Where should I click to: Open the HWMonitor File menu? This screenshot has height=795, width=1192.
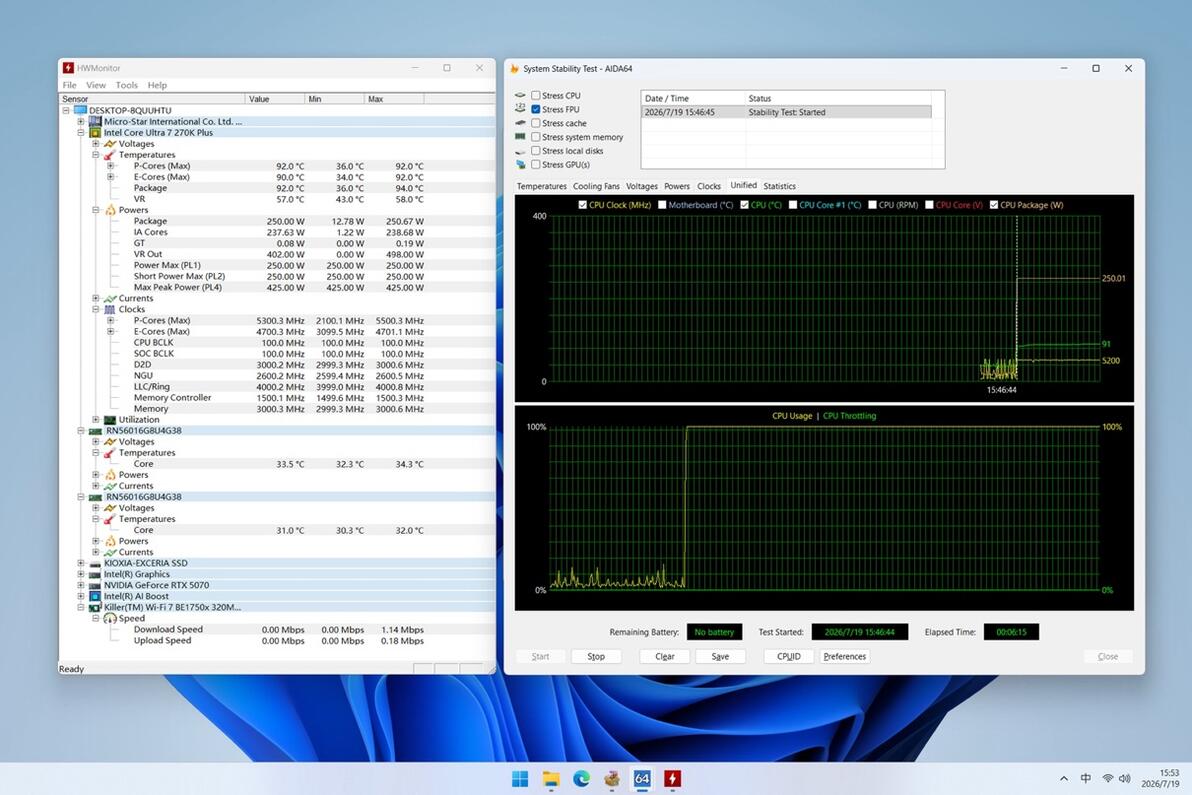69,85
